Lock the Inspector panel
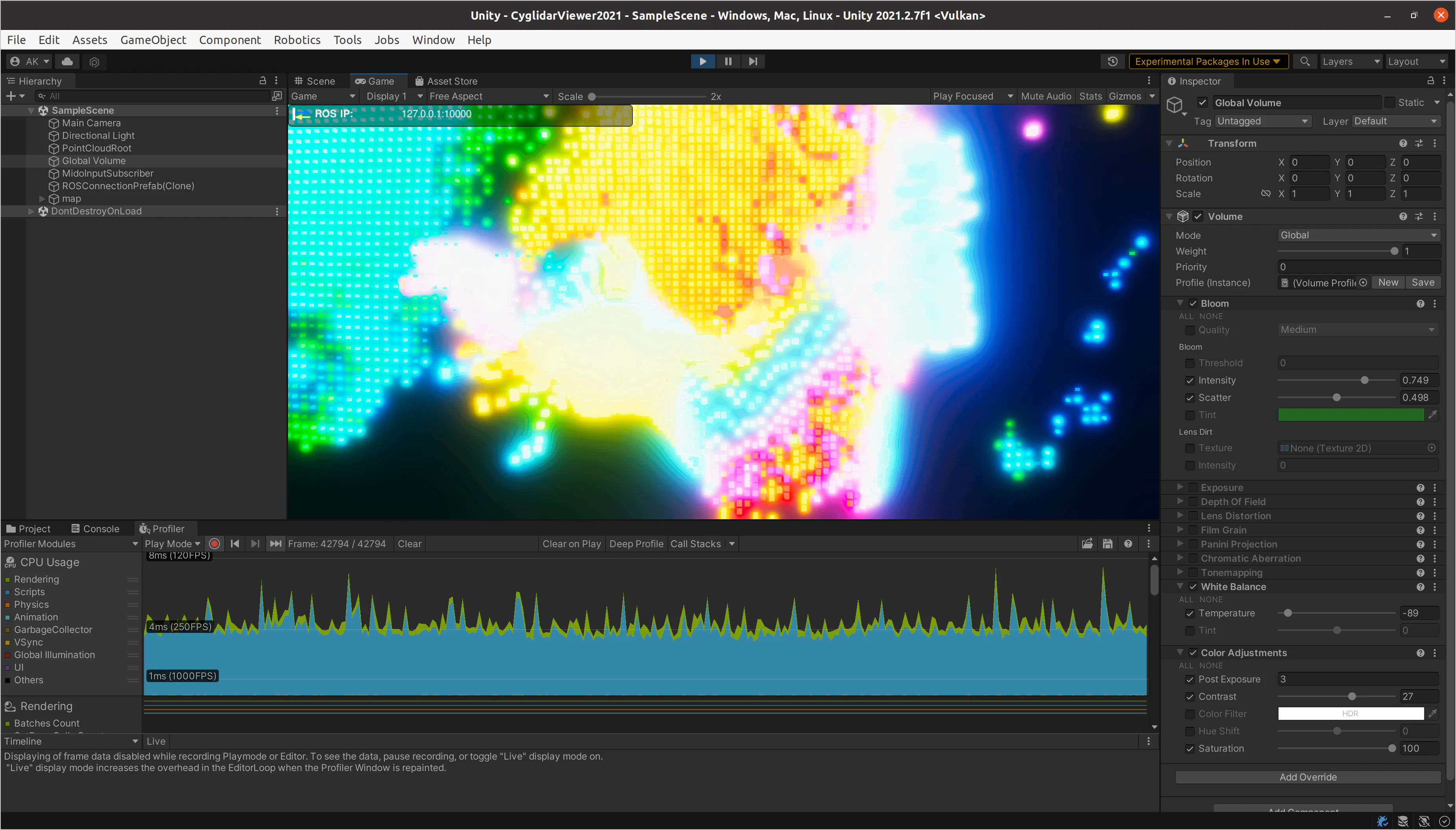This screenshot has height=830, width=1456. tap(1430, 81)
